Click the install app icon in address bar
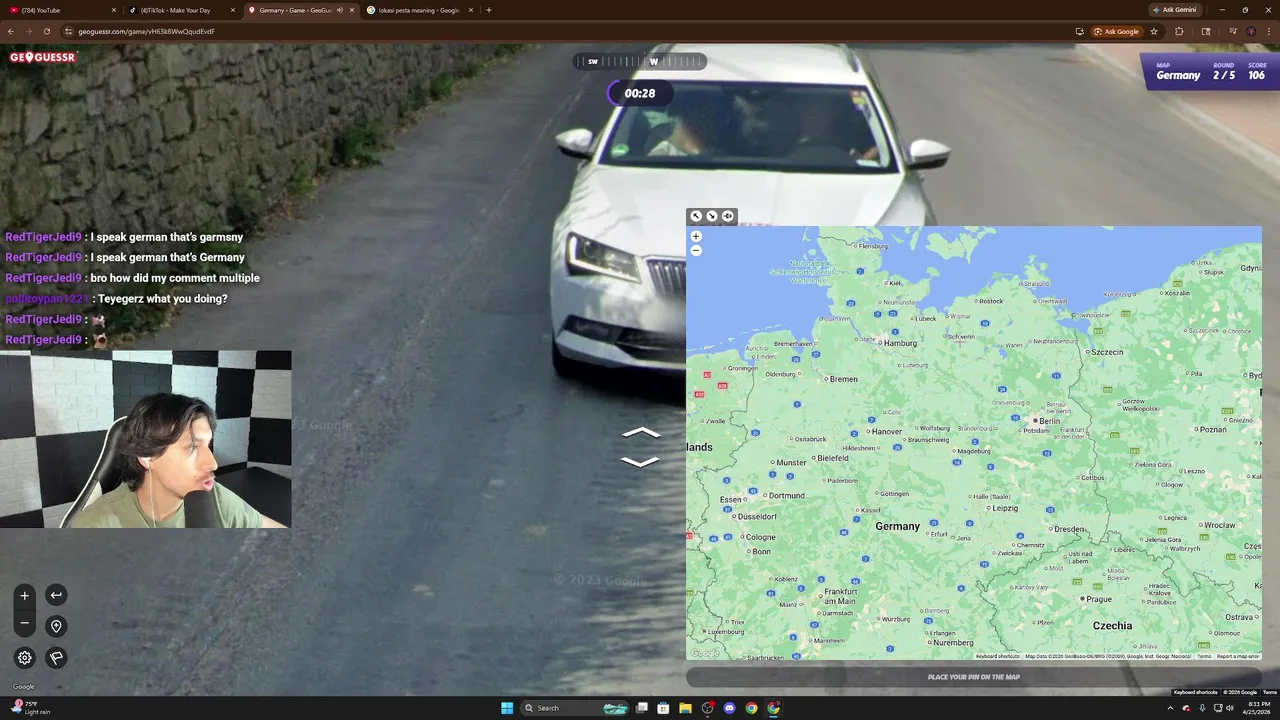Image resolution: width=1280 pixels, height=720 pixels. click(1079, 31)
